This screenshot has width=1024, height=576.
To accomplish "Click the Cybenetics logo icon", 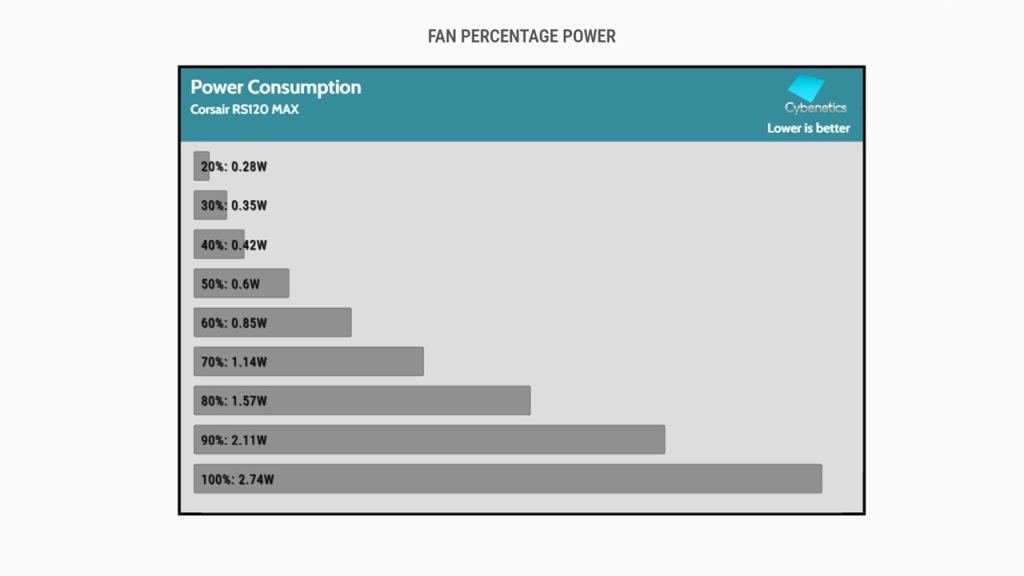I will pyautogui.click(x=806, y=88).
